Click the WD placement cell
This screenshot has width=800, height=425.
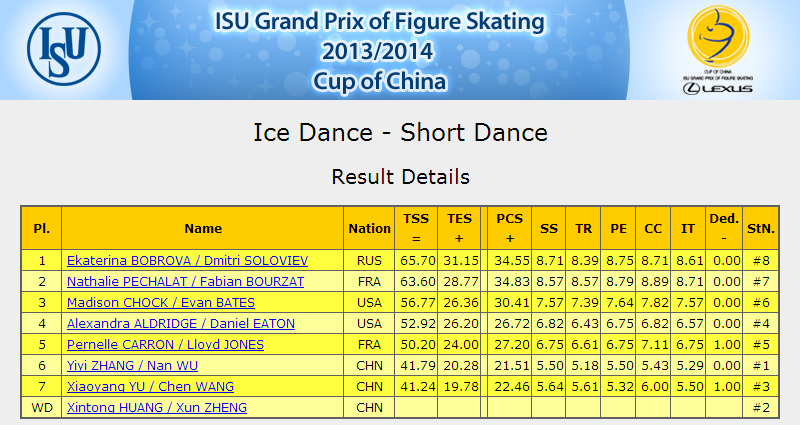pyautogui.click(x=42, y=407)
